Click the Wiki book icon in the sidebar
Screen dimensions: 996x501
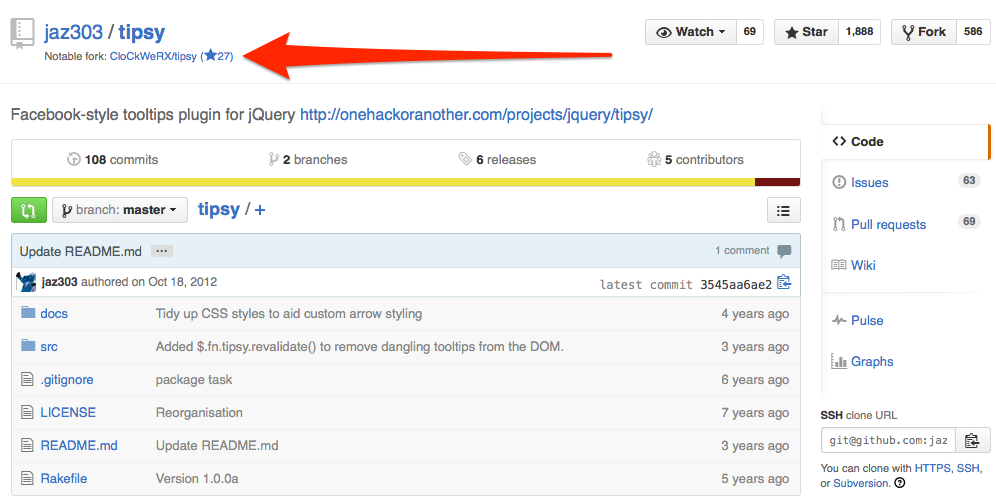pyautogui.click(x=839, y=265)
